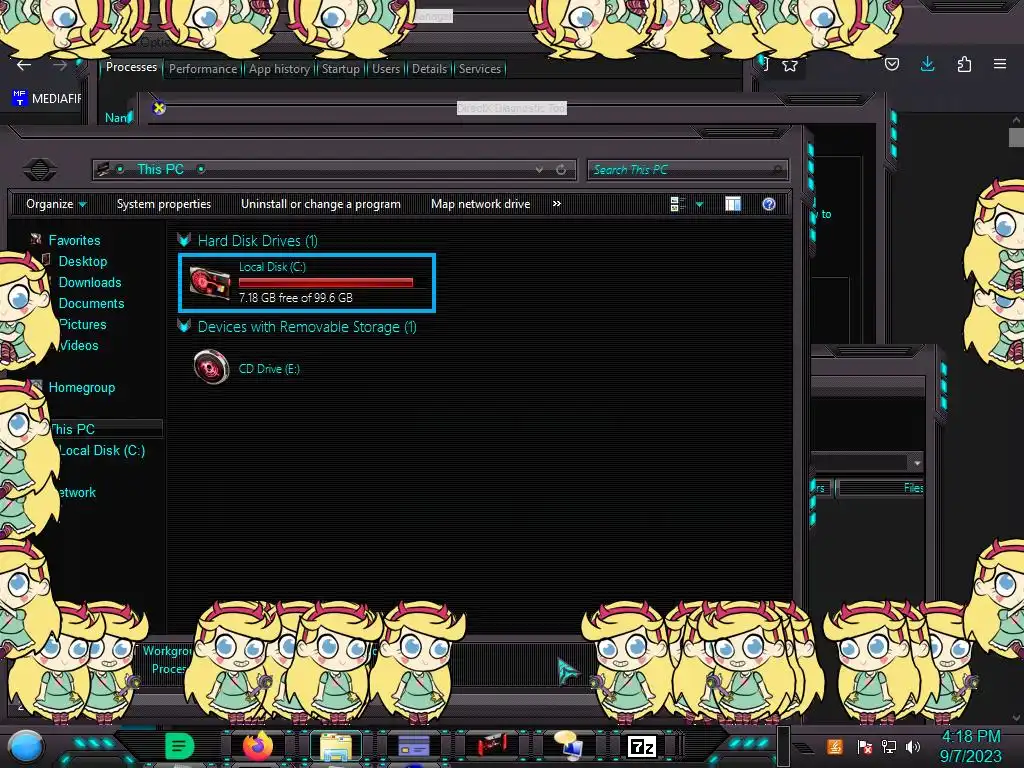
Task: Open the purple card app on taskbar
Action: [413, 746]
